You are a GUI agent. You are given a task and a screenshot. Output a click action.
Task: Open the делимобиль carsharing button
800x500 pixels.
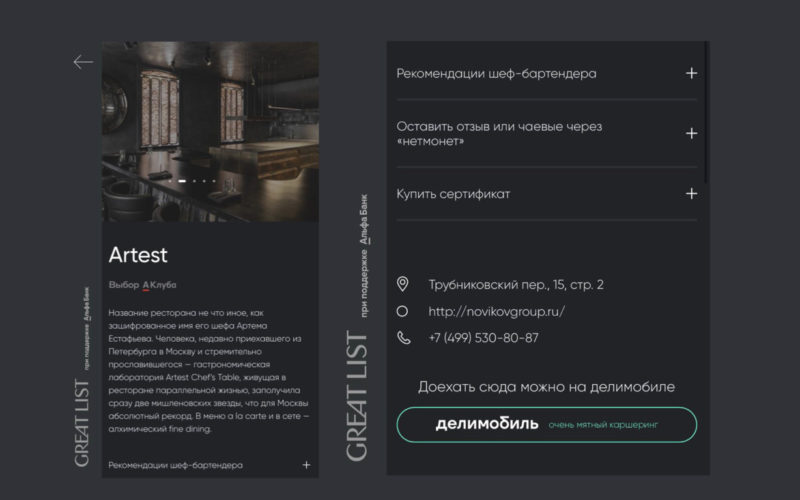click(x=546, y=424)
